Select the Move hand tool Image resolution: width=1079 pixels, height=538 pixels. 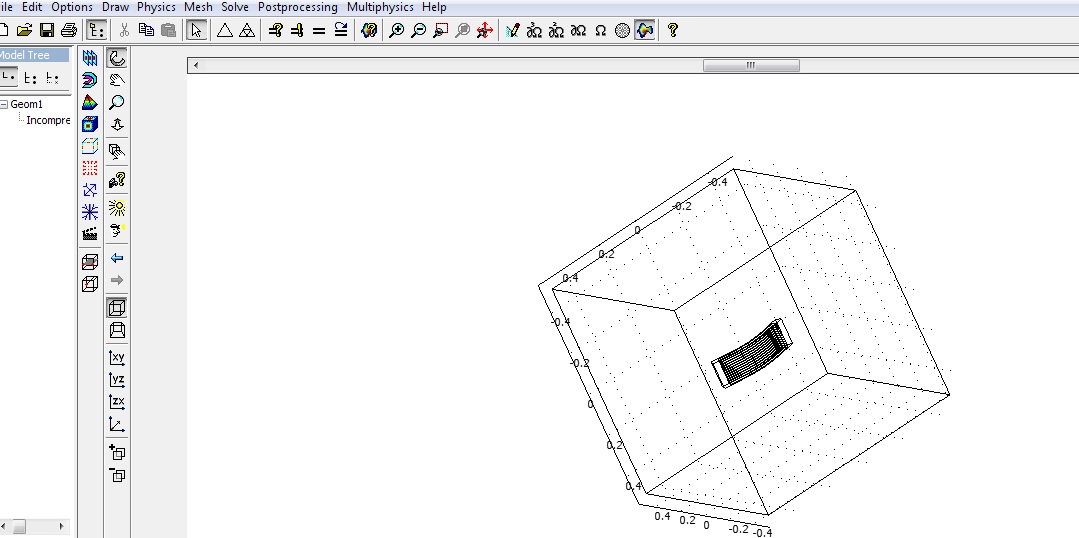click(117, 80)
